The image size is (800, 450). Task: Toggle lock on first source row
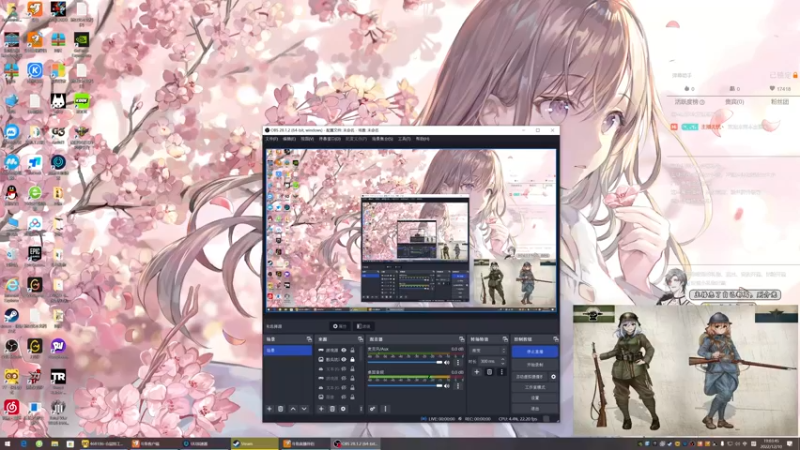352,351
